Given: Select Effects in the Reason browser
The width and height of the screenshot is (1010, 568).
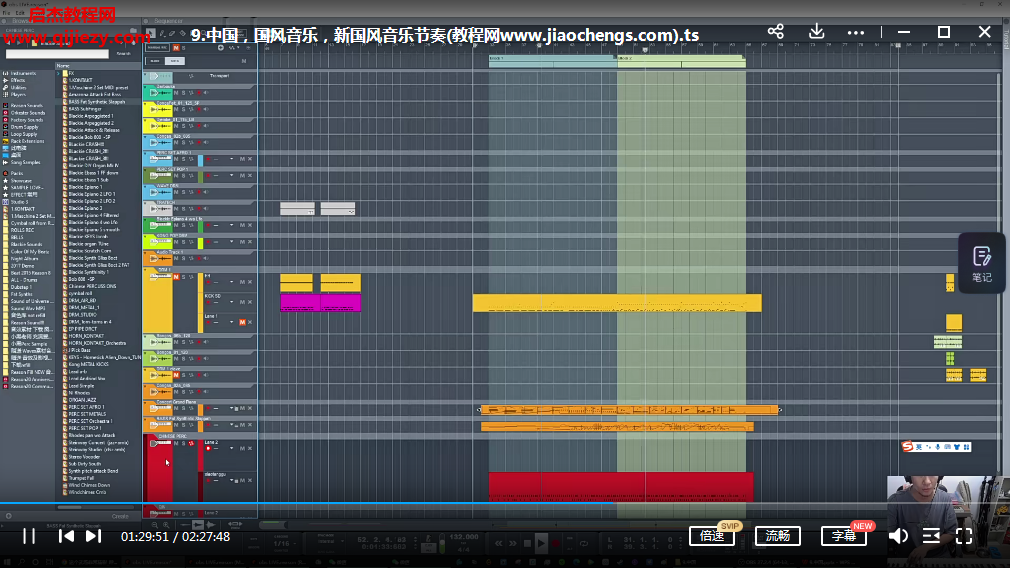Looking at the screenshot, I should pyautogui.click(x=18, y=80).
